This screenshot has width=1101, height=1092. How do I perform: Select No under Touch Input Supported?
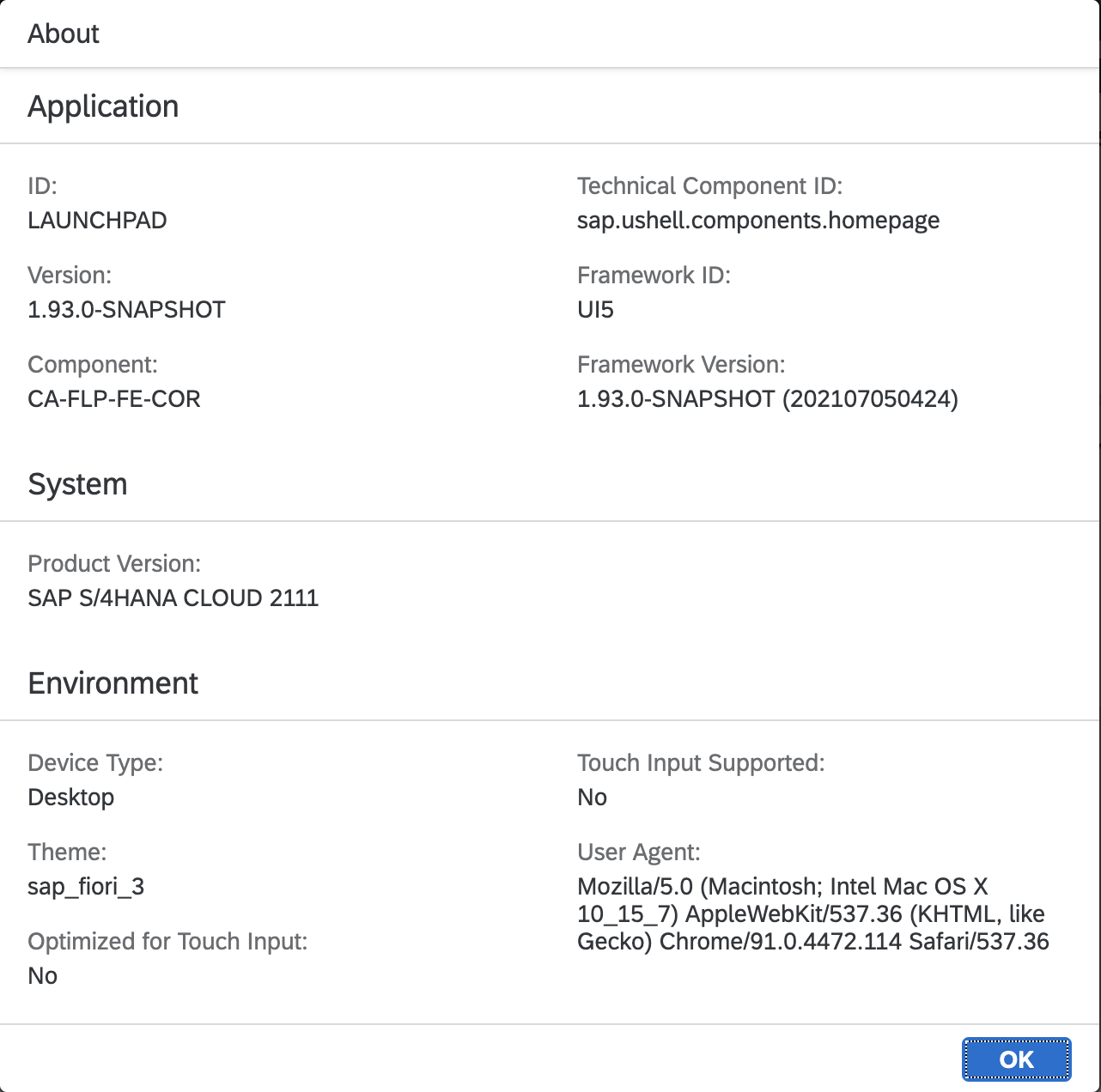592,798
